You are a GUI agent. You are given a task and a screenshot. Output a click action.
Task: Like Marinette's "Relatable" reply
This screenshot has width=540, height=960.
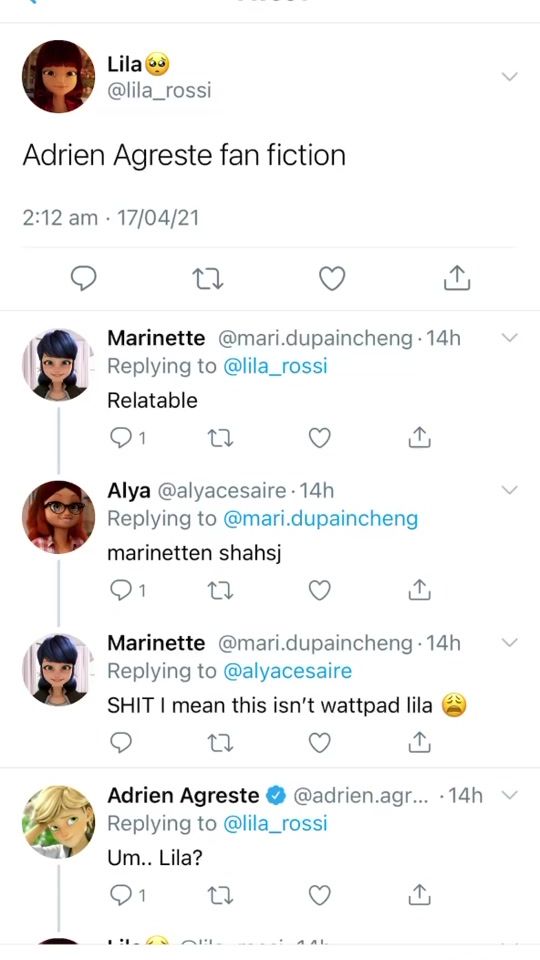[319, 438]
